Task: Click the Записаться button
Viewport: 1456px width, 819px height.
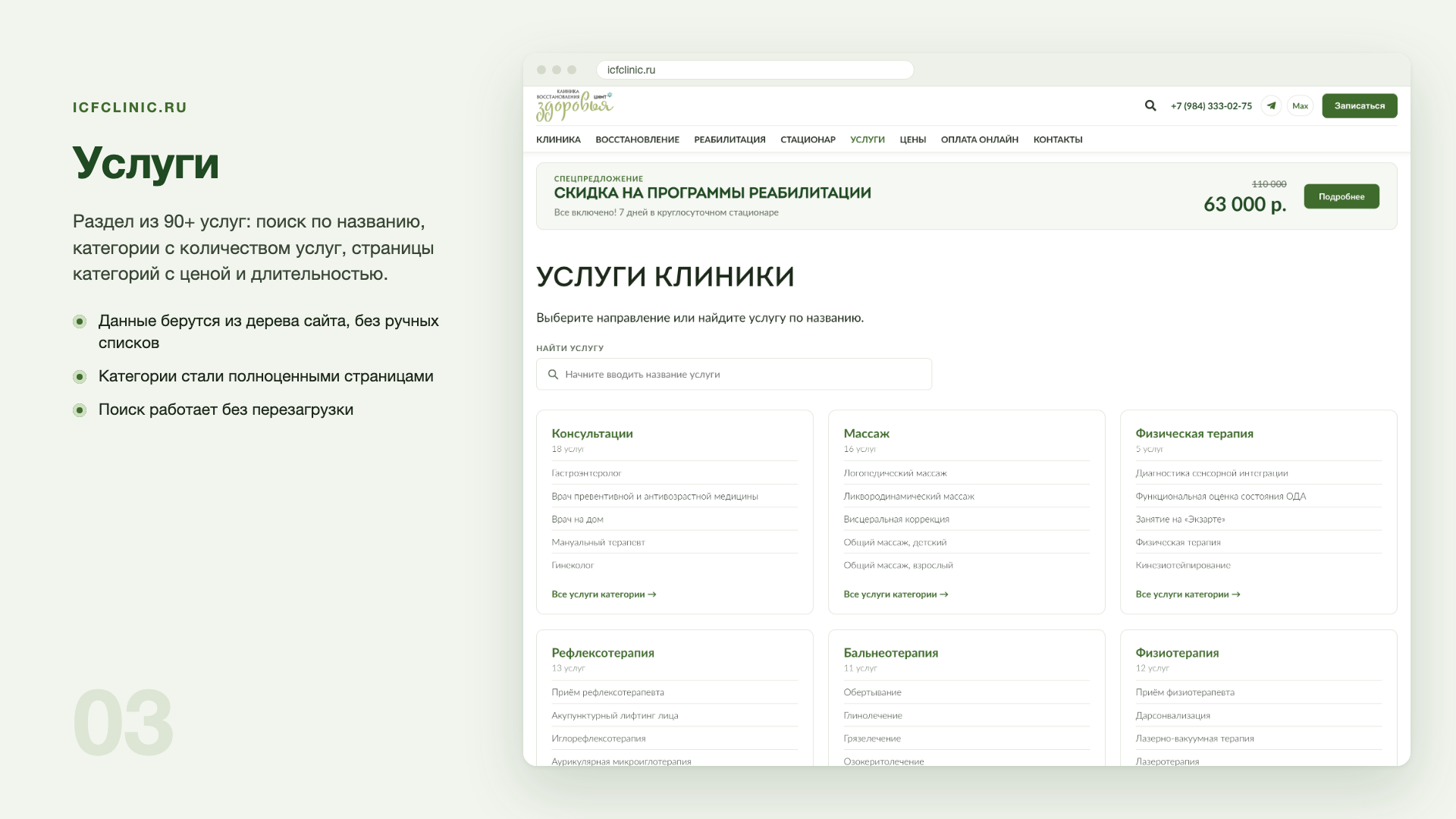Action: point(1360,106)
